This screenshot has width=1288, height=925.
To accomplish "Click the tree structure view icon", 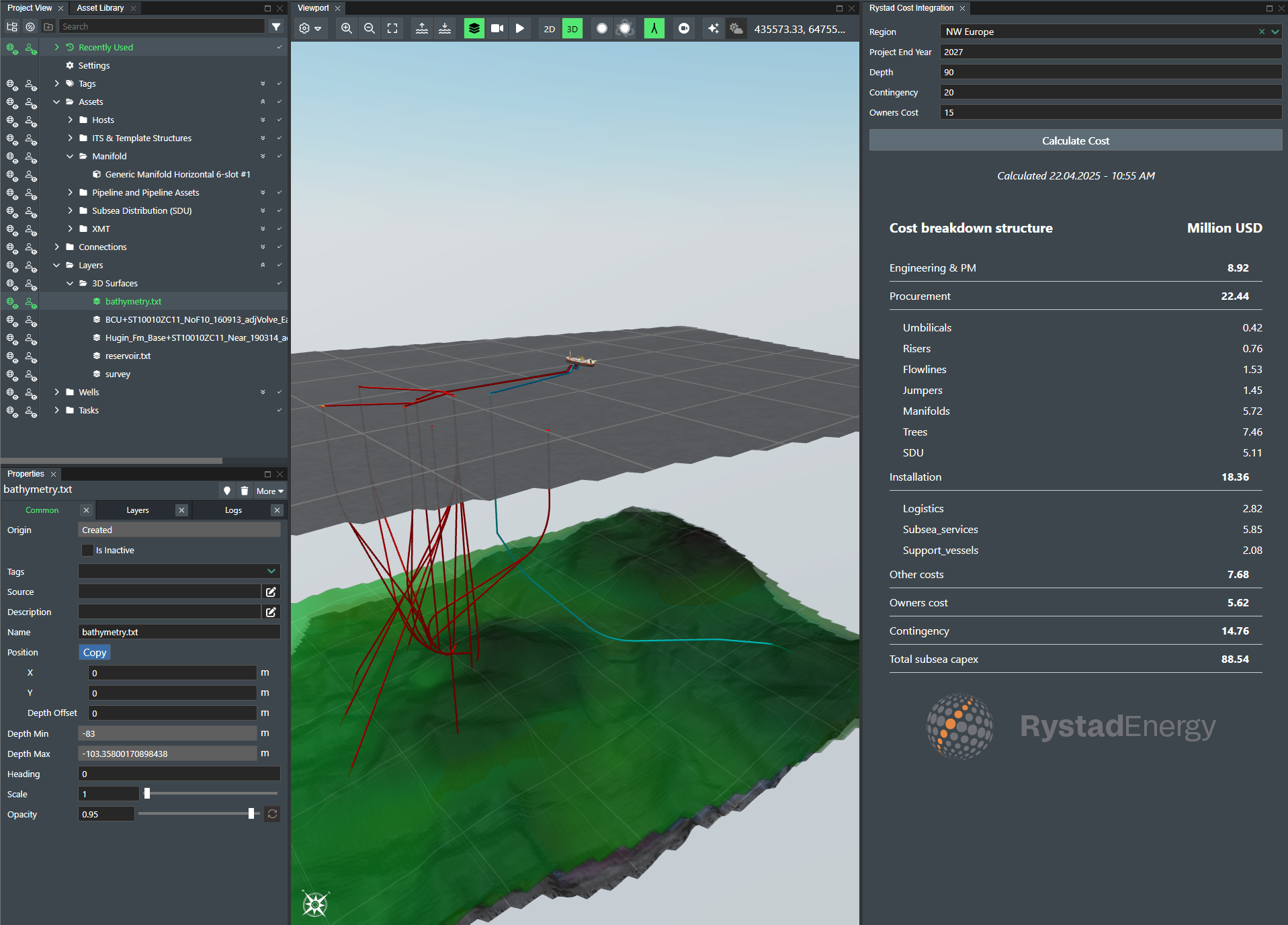I will pyautogui.click(x=12, y=27).
